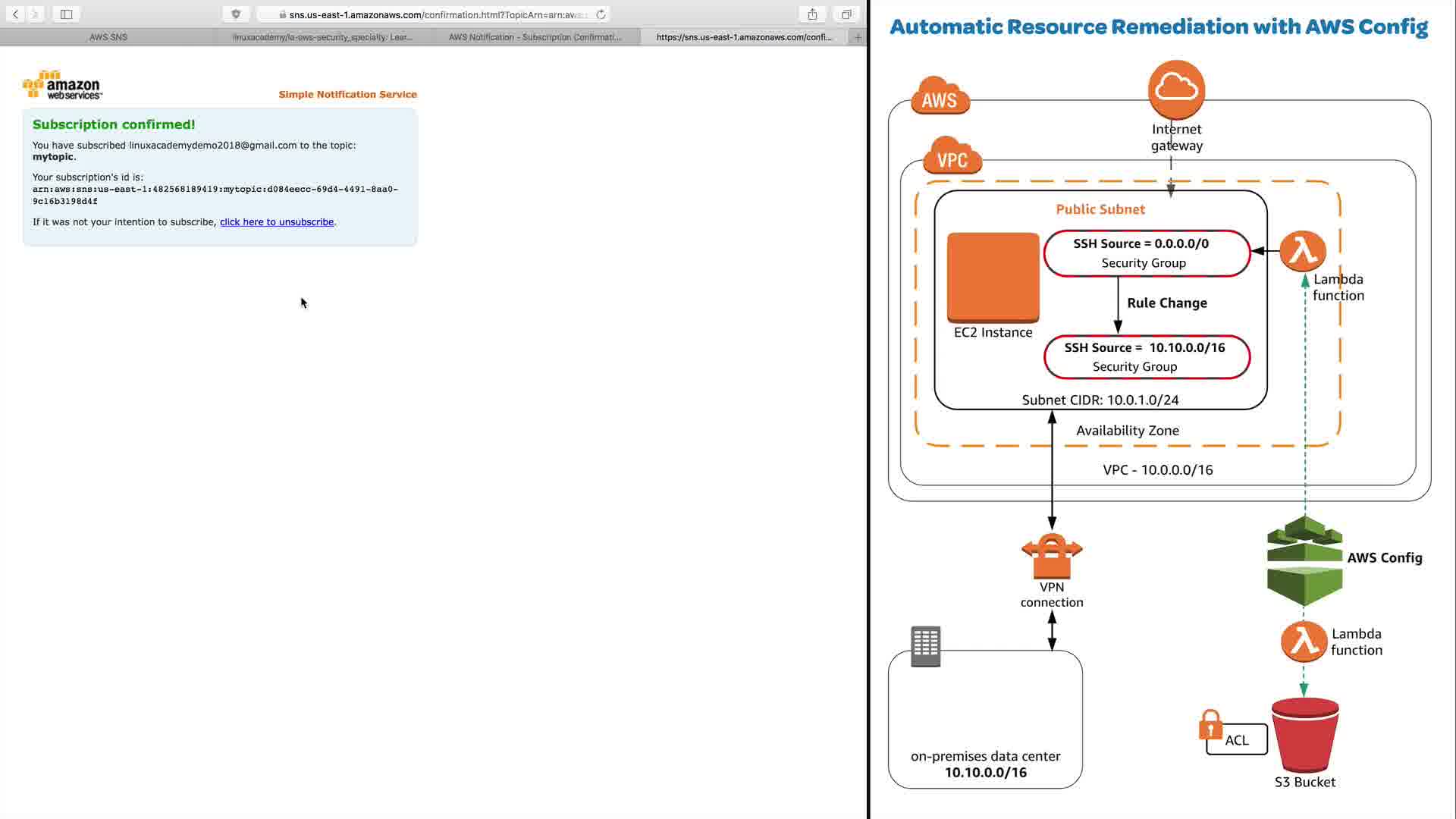Image resolution: width=1456 pixels, height=819 pixels.
Task: Switch to linuxacademy security specialty tab
Action: point(322,37)
